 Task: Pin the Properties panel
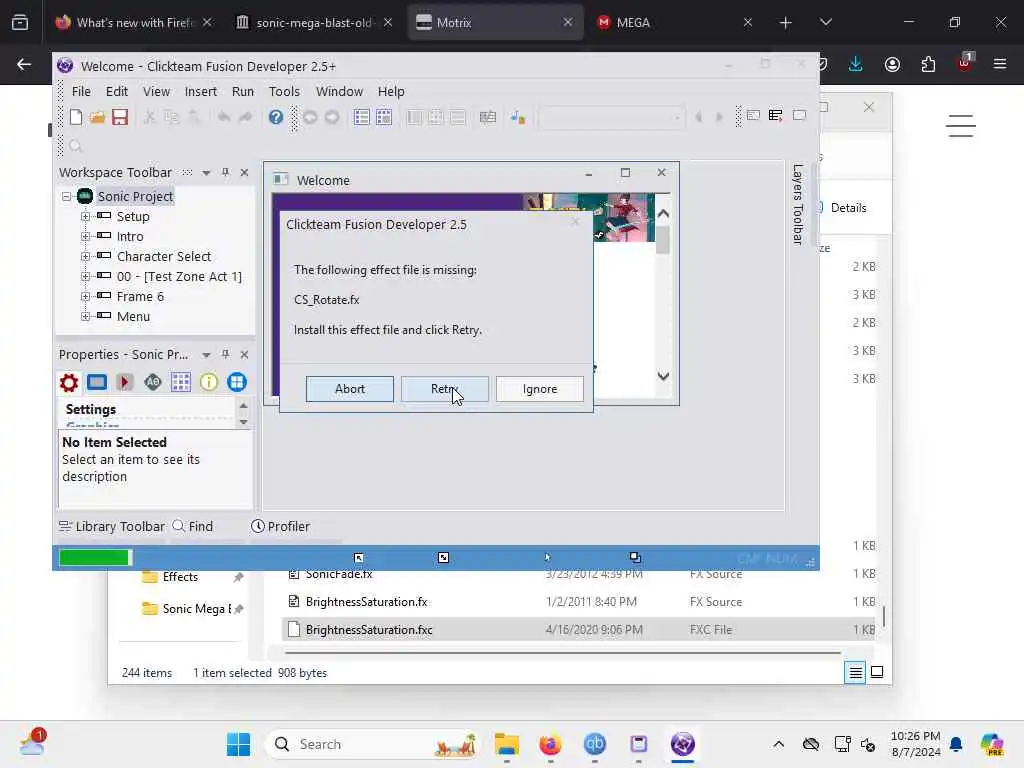point(225,354)
